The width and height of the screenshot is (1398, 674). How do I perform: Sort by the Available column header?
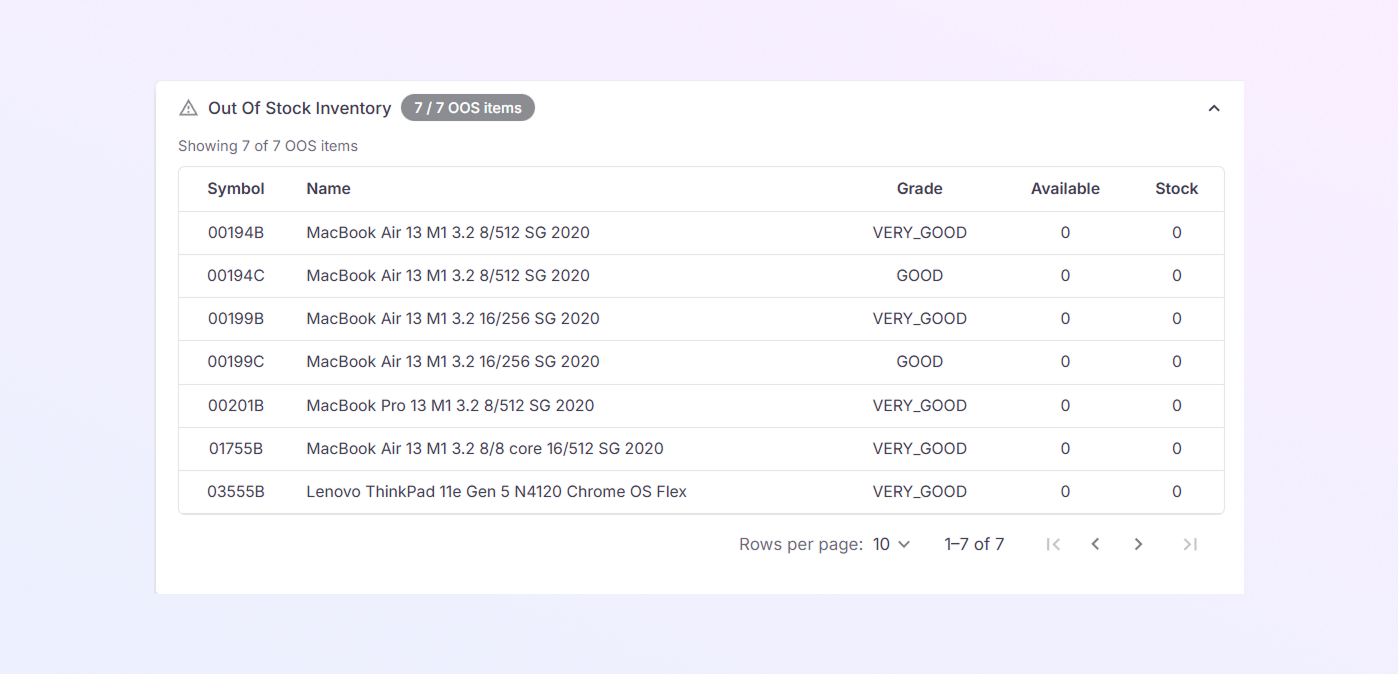(1065, 189)
